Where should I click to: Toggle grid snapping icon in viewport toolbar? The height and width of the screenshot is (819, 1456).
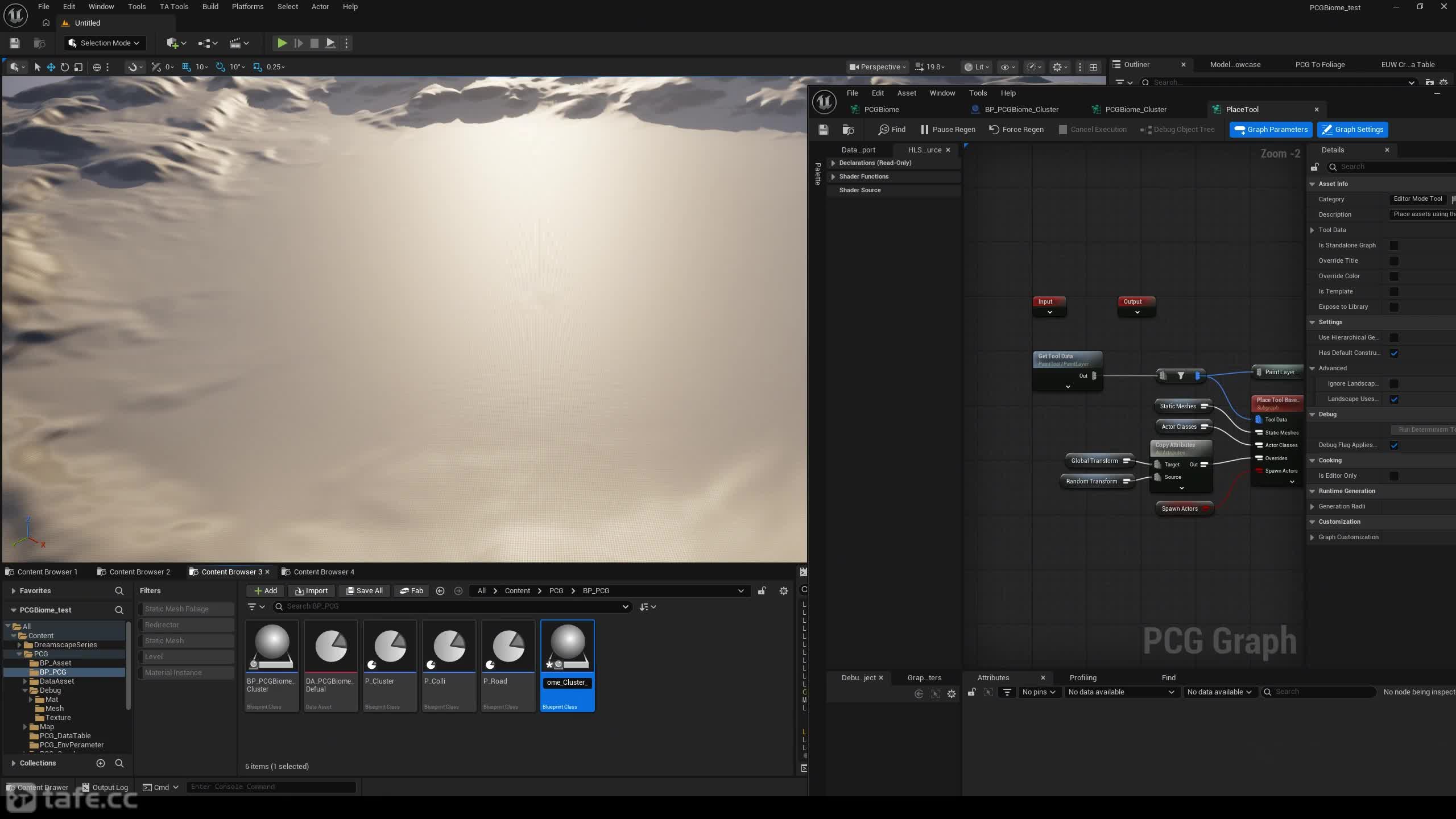point(186,67)
